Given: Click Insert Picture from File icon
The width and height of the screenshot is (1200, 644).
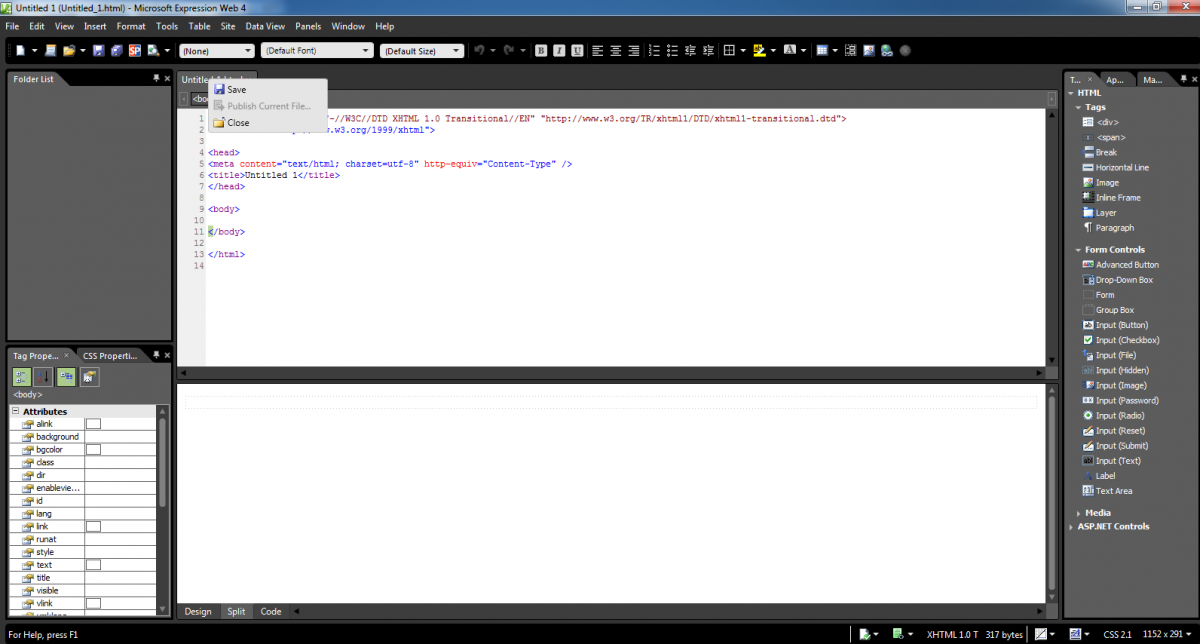Looking at the screenshot, I should (x=869, y=50).
